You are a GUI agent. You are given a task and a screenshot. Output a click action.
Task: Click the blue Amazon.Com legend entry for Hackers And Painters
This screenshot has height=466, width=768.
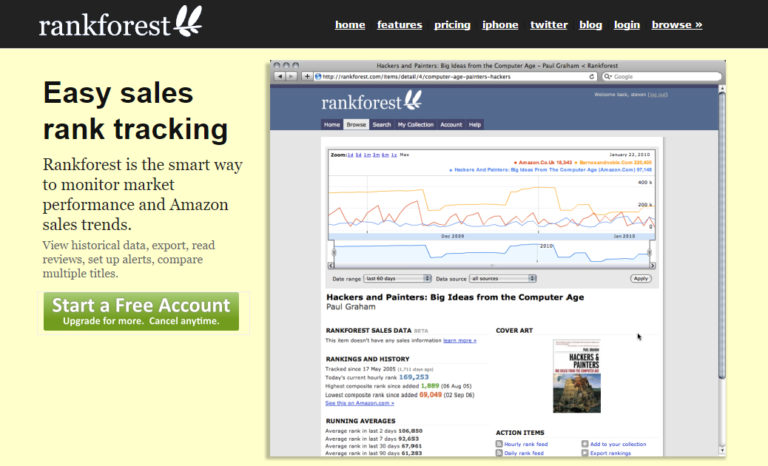click(551, 170)
